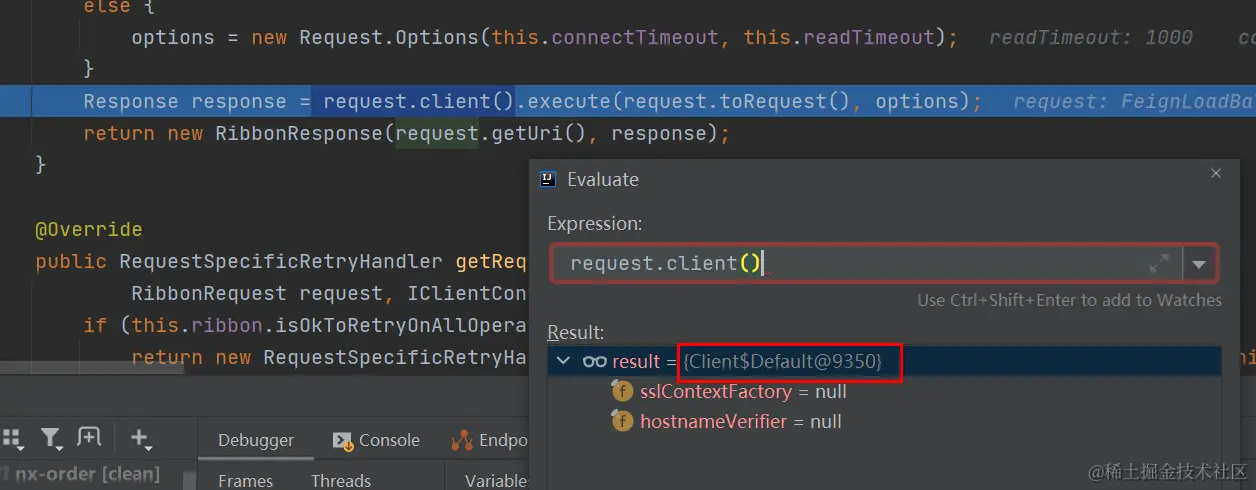Click the Result: label
Image resolution: width=1256 pixels, height=490 pixels.
[576, 332]
